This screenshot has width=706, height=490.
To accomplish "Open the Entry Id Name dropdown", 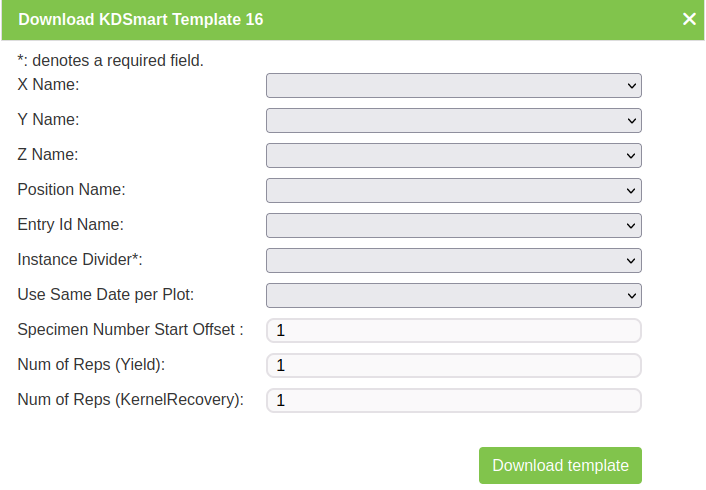I will 453,226.
